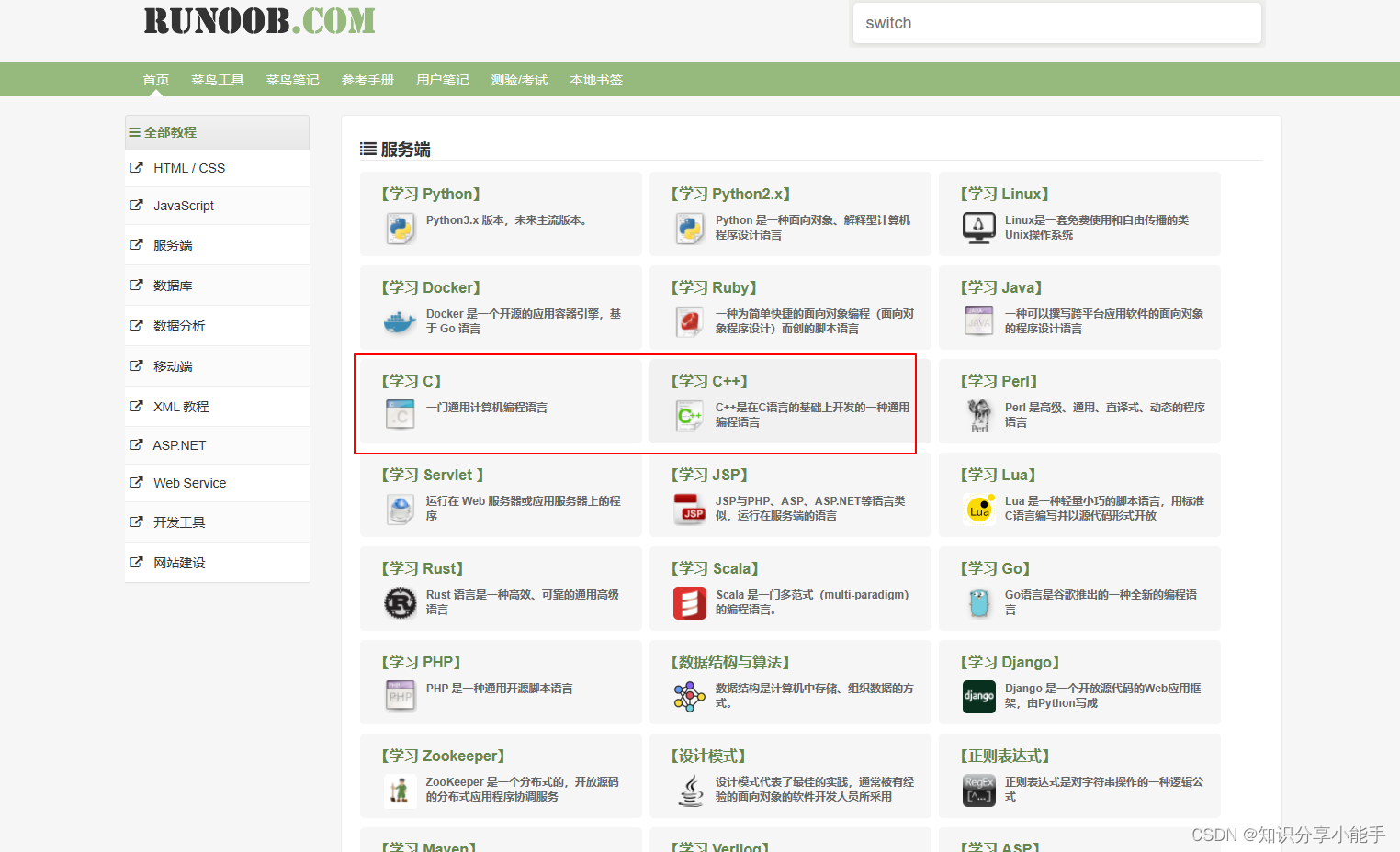Click the PHP icon
1400x852 pixels.
pyautogui.click(x=401, y=696)
